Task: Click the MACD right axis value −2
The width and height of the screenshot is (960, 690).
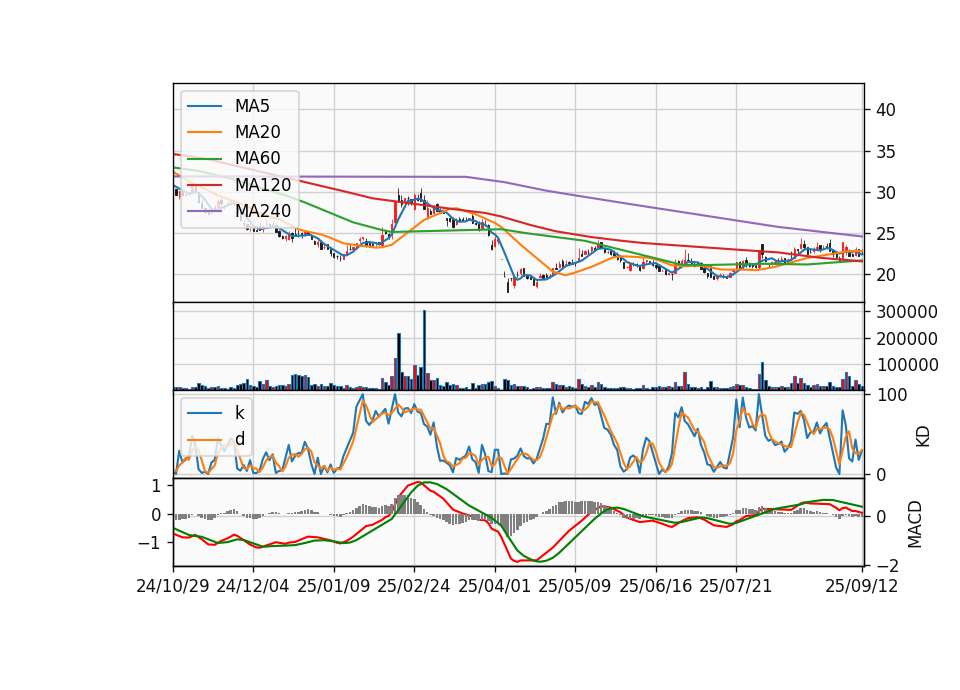Action: [888, 566]
